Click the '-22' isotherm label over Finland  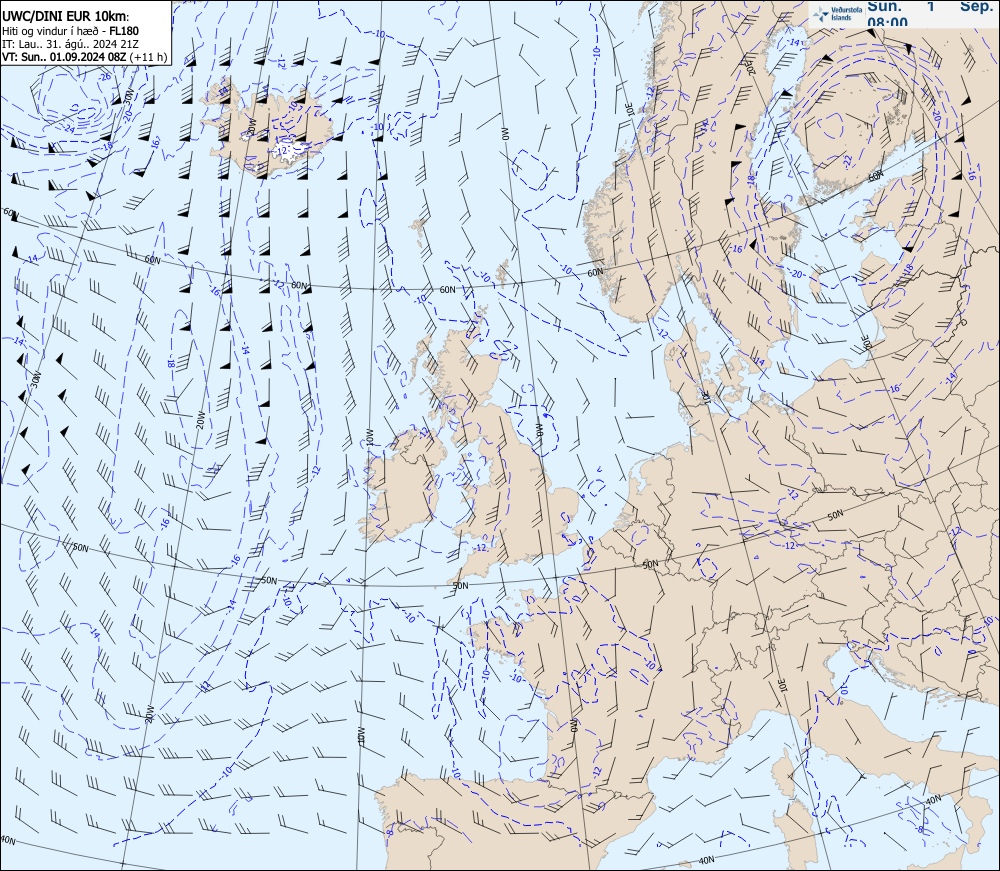(x=848, y=162)
